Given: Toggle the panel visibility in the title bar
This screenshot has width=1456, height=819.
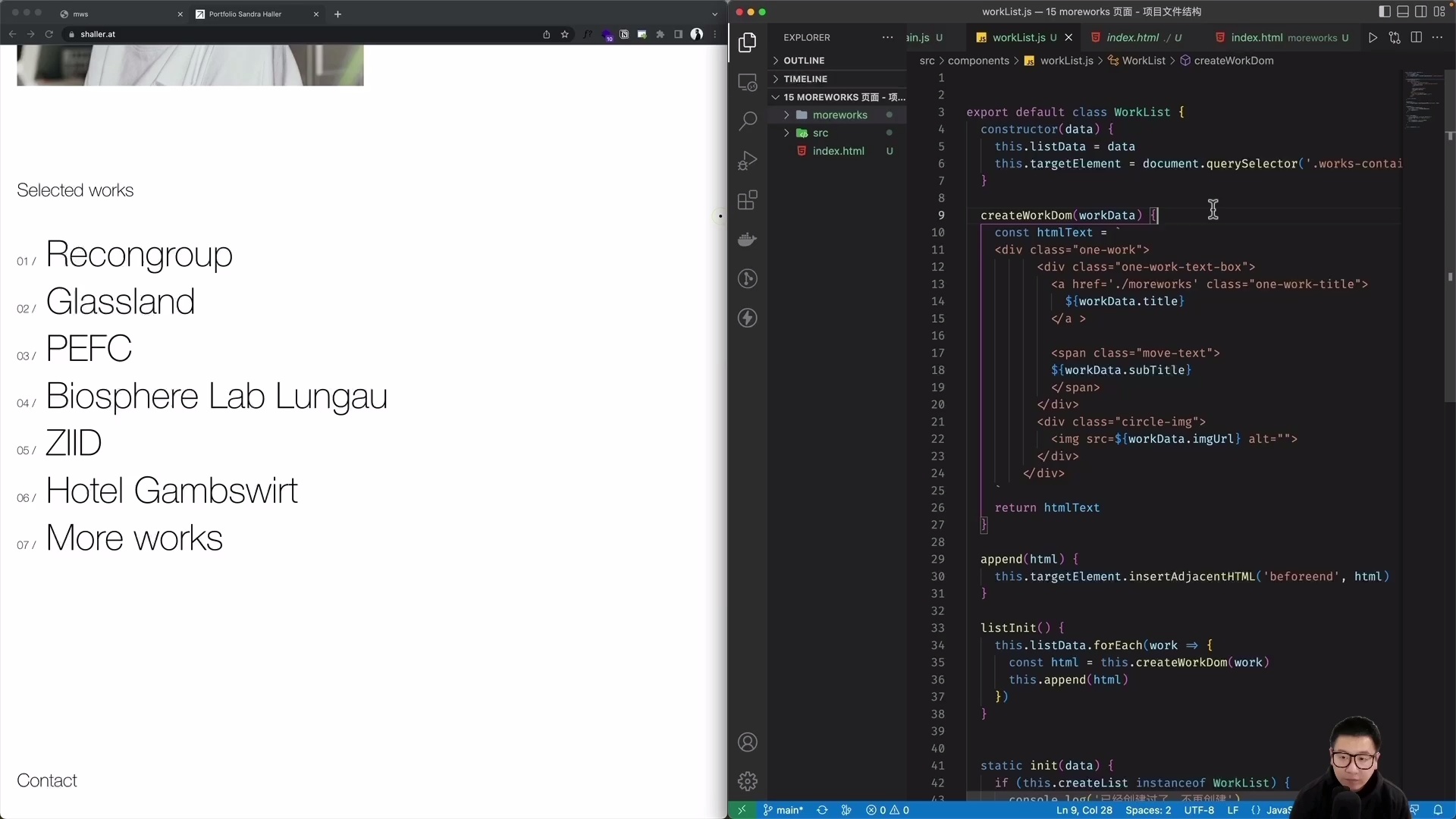Looking at the screenshot, I should click(1402, 11).
